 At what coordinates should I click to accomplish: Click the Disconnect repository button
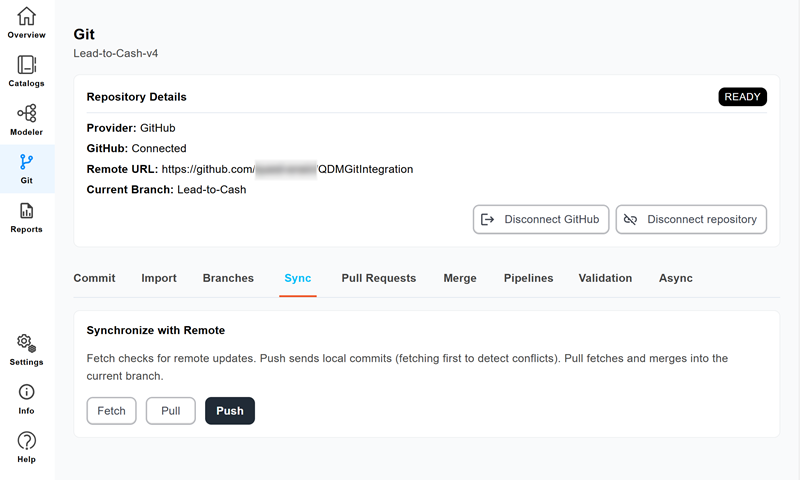point(691,219)
